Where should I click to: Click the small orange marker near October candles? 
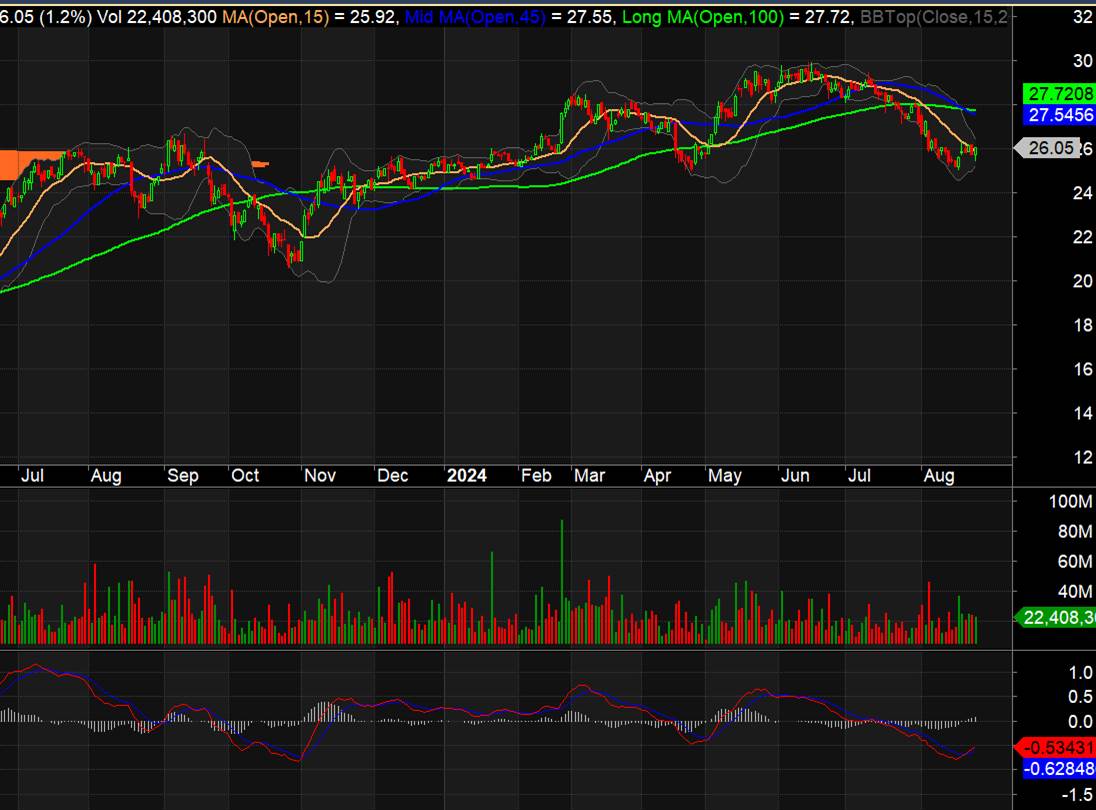260,163
